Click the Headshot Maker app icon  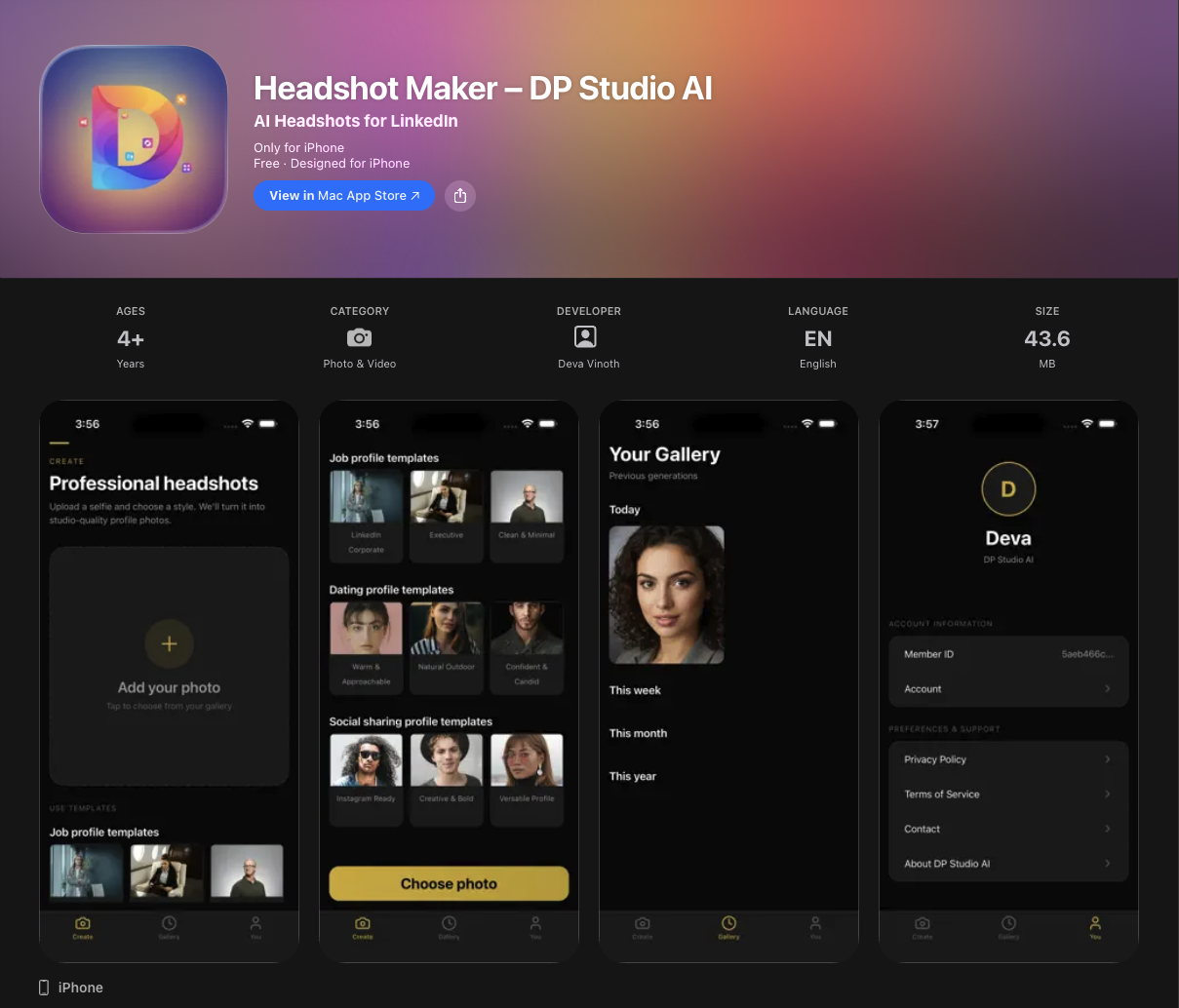pyautogui.click(x=134, y=139)
